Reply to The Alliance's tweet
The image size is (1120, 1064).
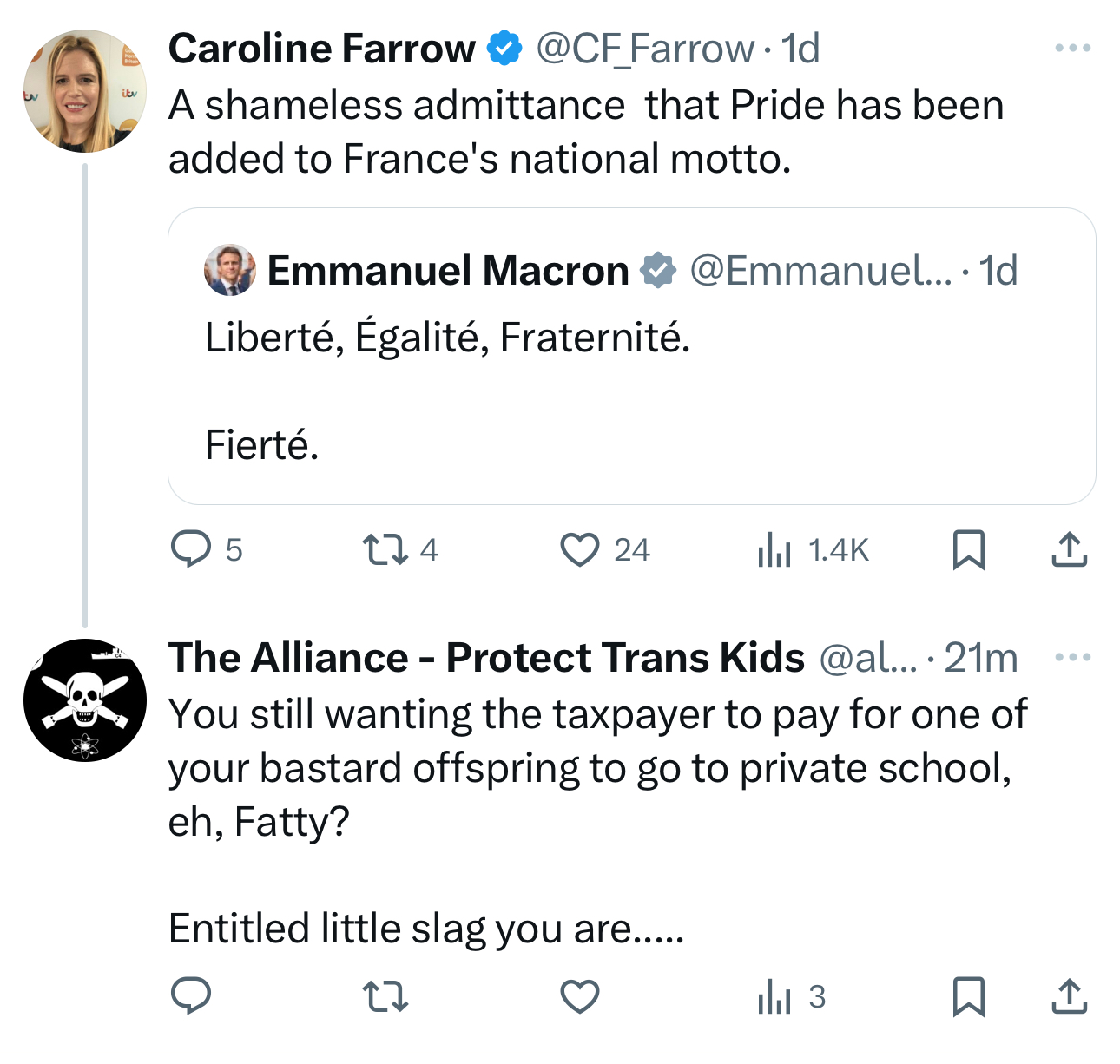[191, 996]
